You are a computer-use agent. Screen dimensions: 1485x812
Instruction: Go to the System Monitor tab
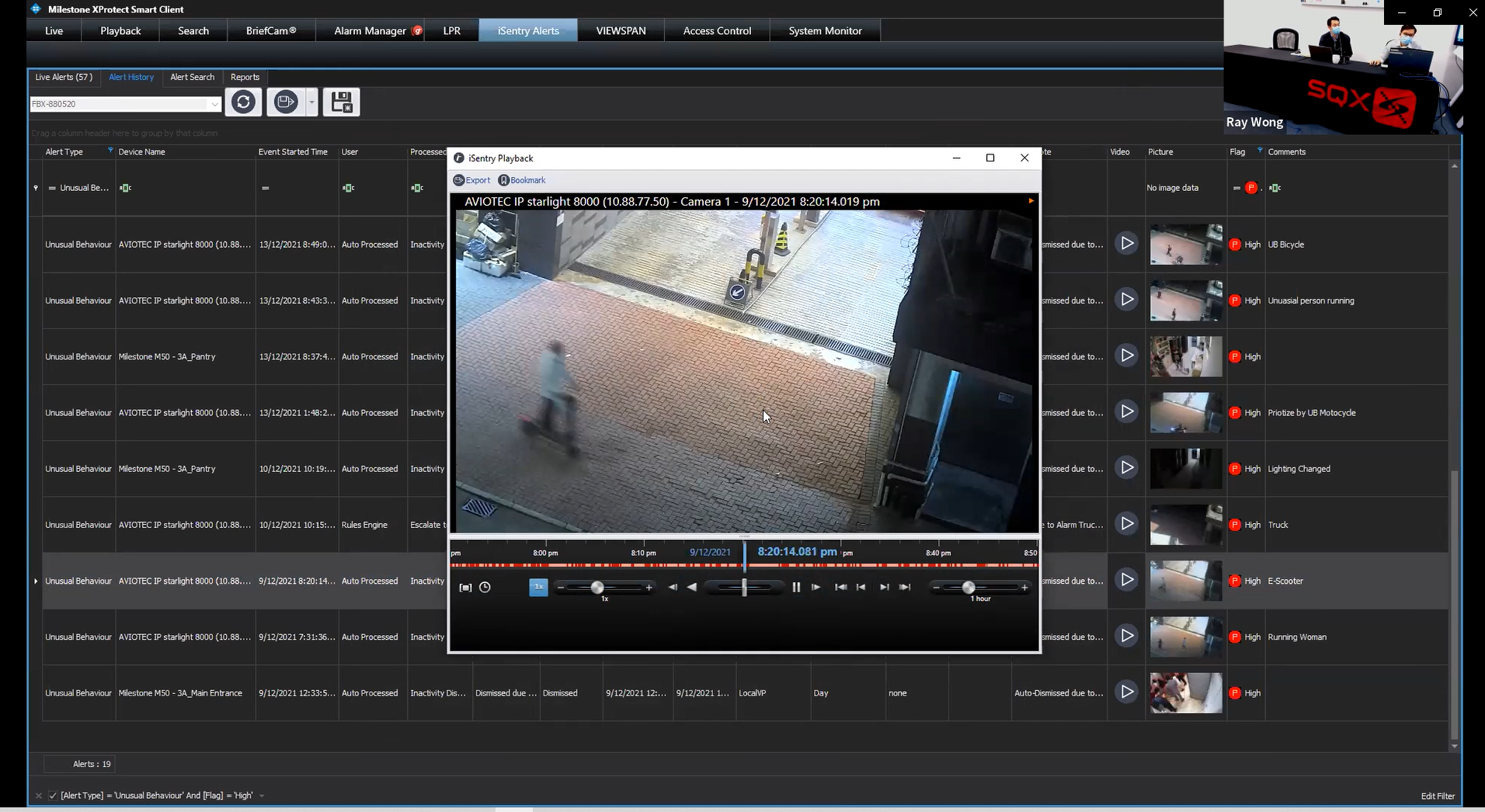coord(825,31)
